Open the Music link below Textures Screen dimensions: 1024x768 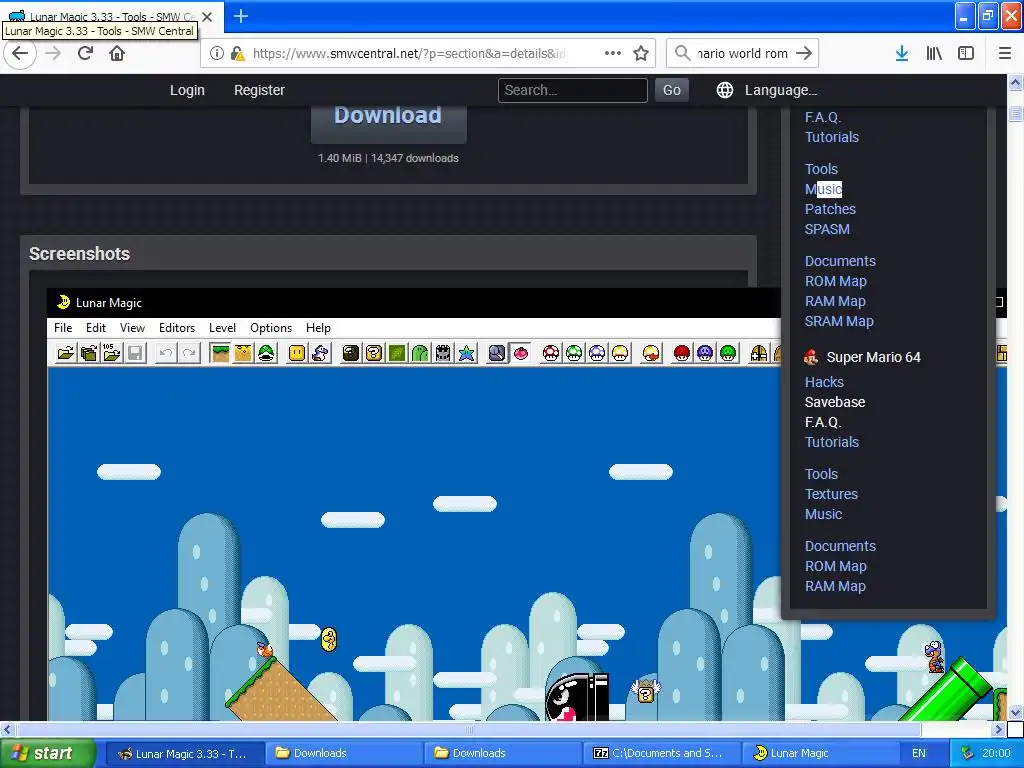coord(823,515)
